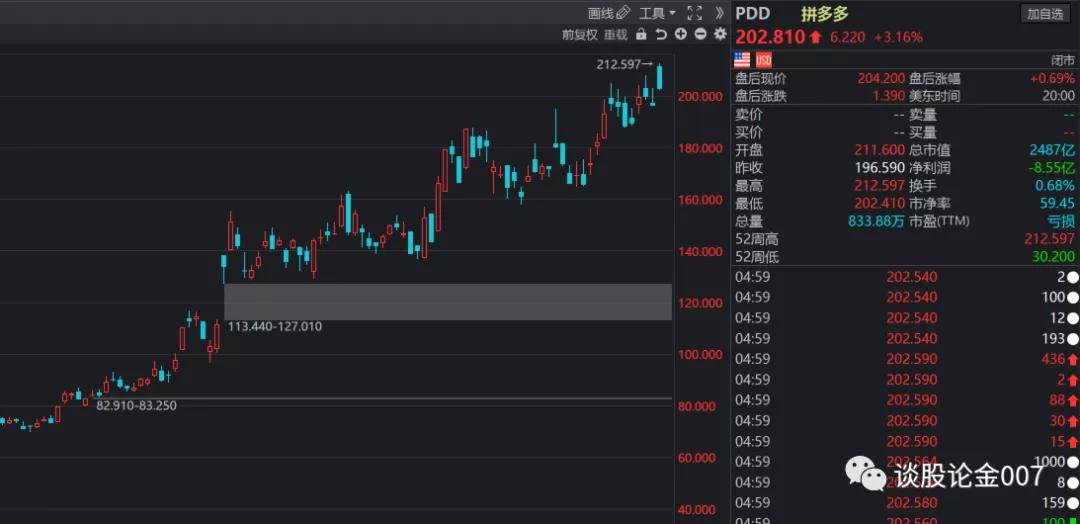Expand the 工具 tools dropdown
The height and width of the screenshot is (524, 1080).
(x=658, y=12)
